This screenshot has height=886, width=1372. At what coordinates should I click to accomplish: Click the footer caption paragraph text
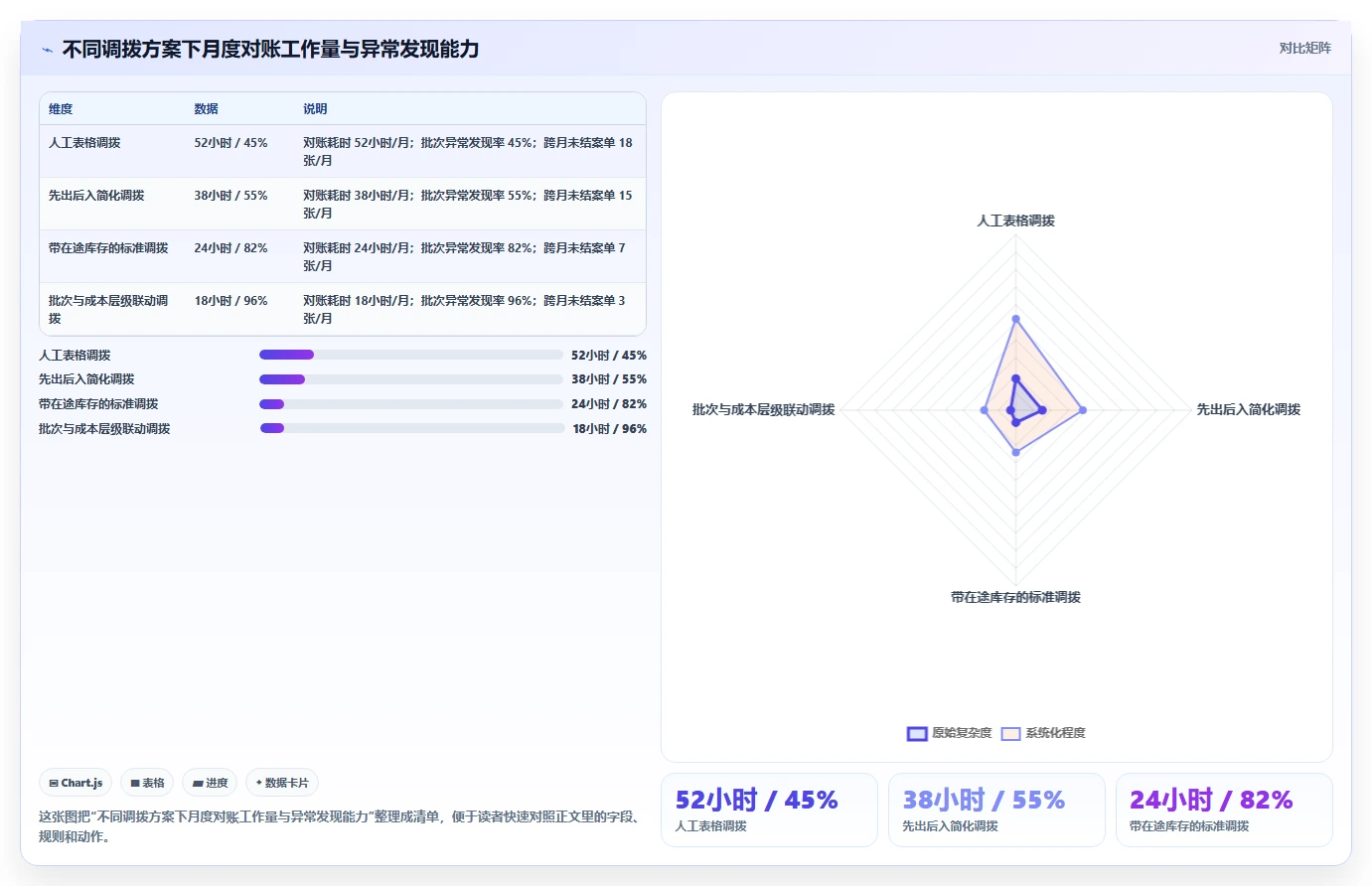tap(340, 826)
